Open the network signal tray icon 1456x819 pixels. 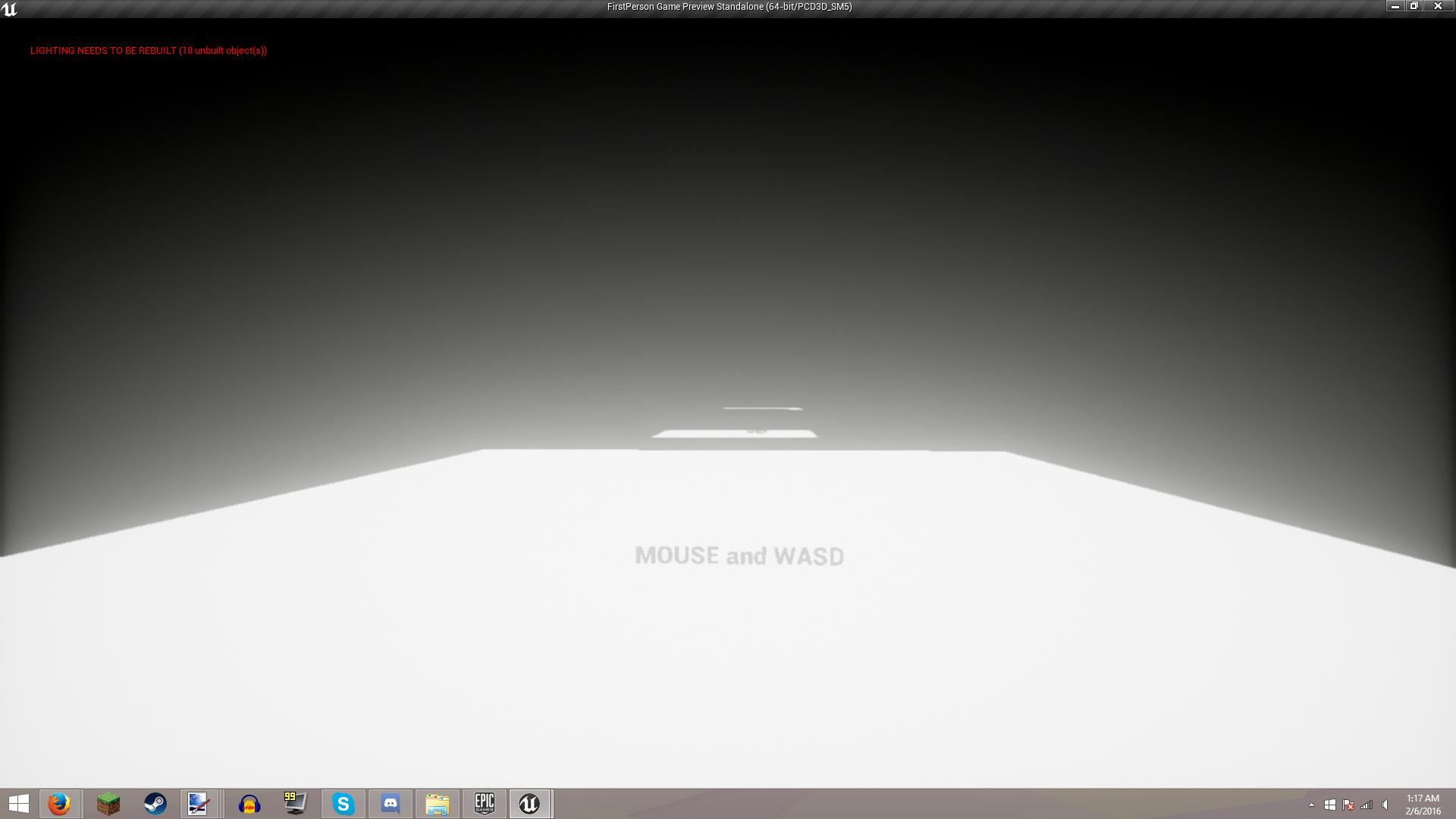coord(1367,805)
